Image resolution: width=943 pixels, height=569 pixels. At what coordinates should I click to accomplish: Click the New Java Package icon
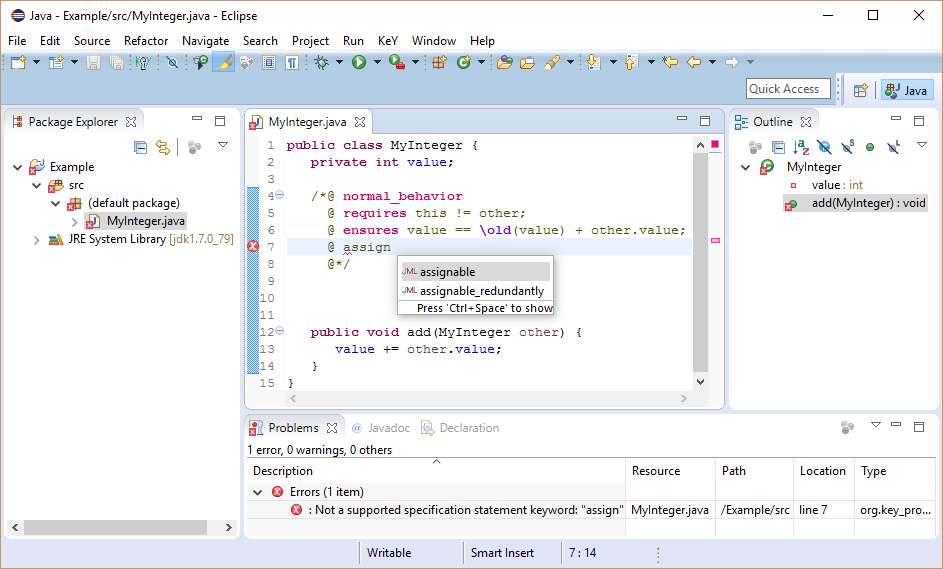440,62
